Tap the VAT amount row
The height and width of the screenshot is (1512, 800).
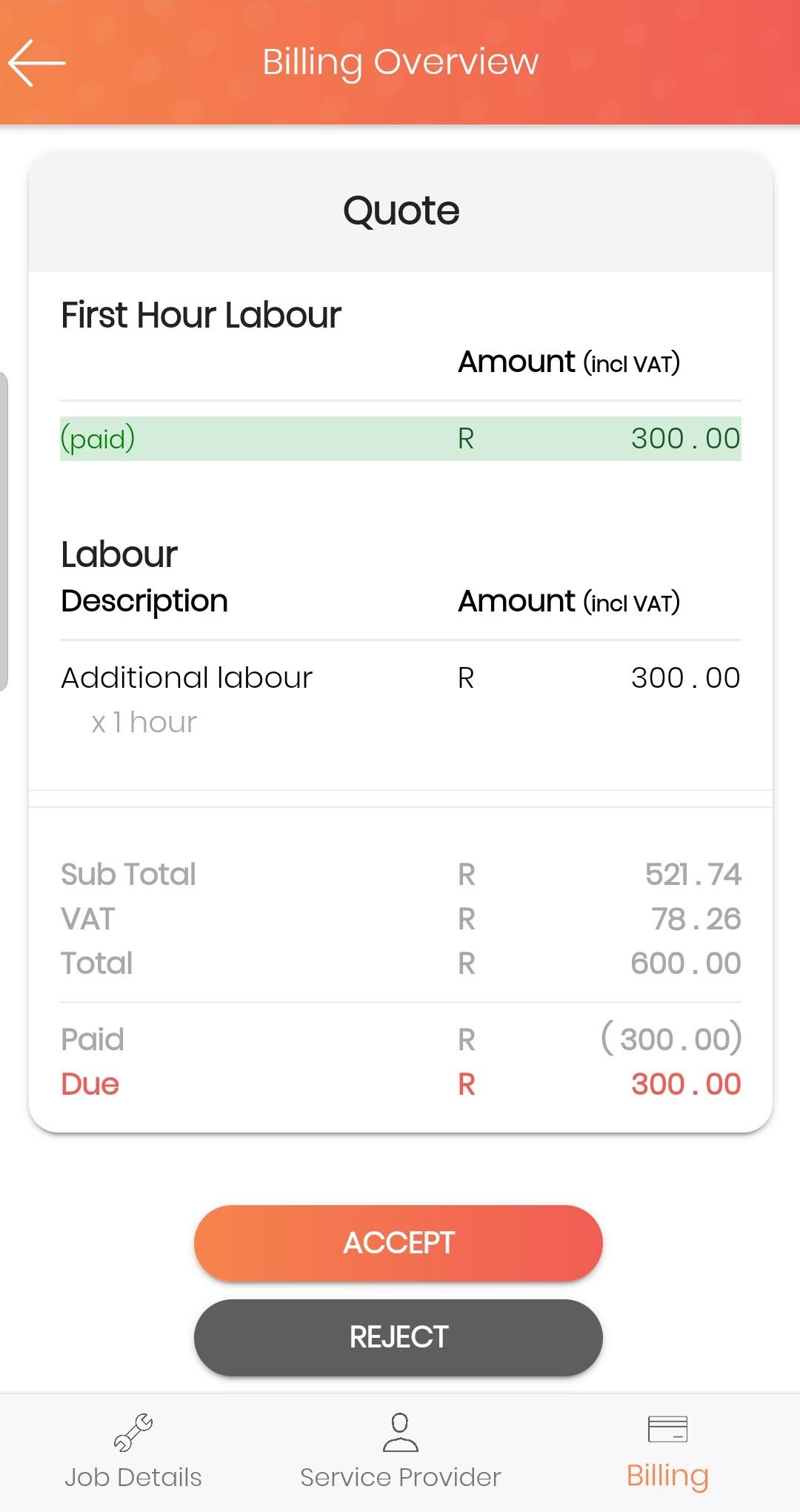[x=401, y=919]
